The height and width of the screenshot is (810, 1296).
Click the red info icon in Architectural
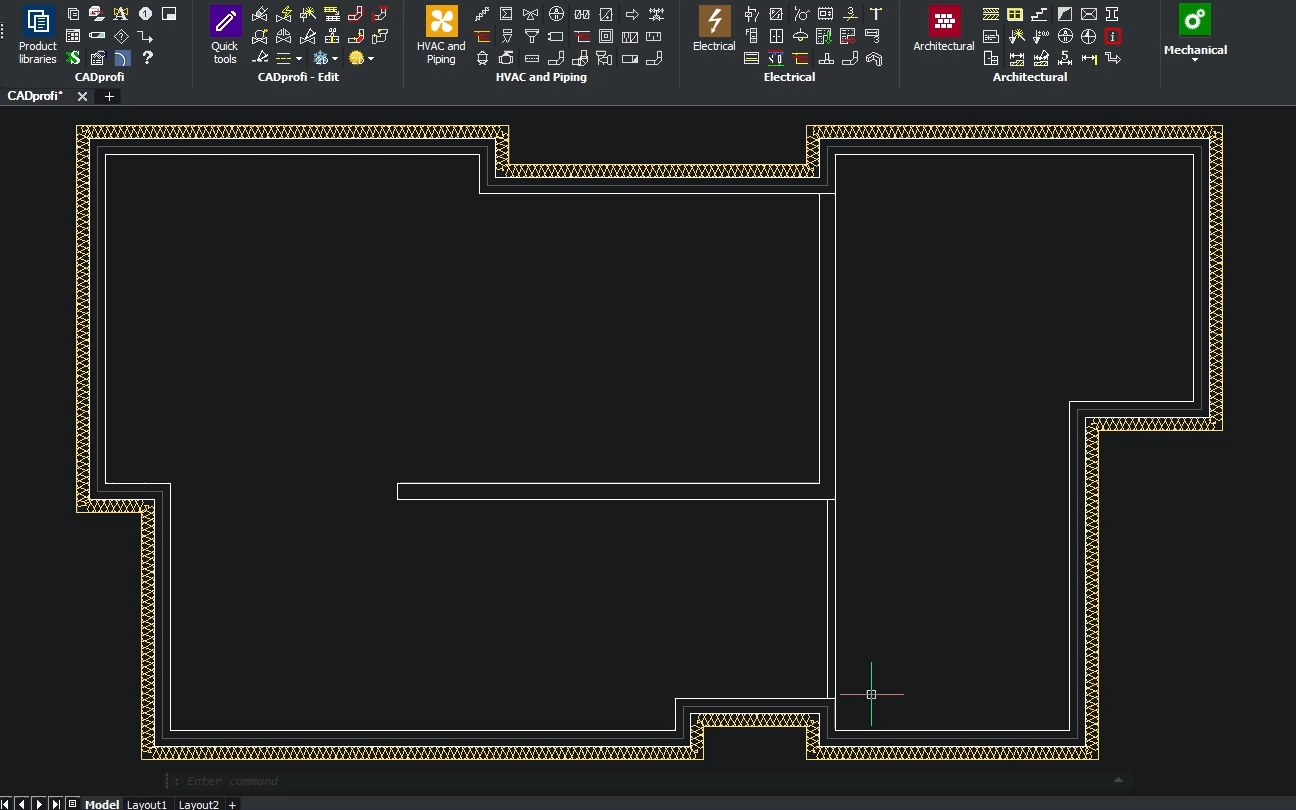coord(1113,36)
